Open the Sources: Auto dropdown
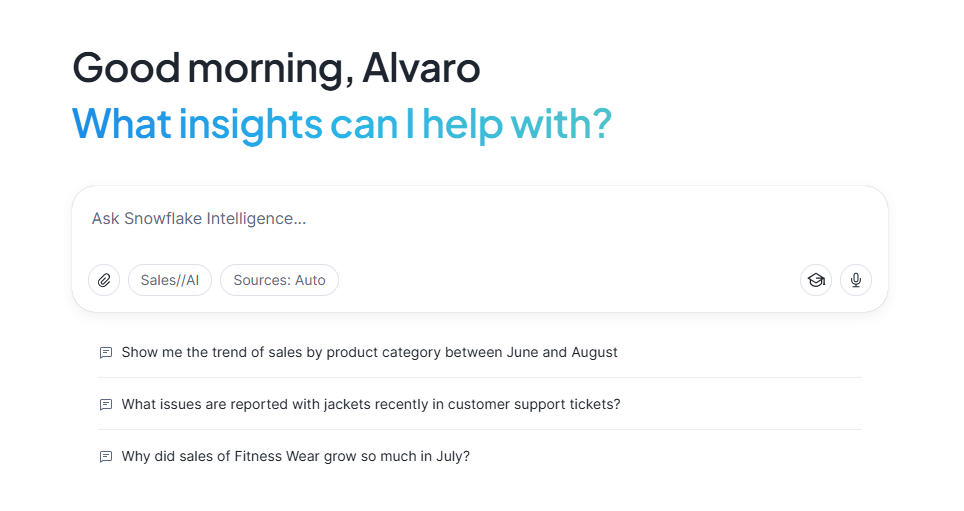The image size is (964, 511). coord(279,280)
